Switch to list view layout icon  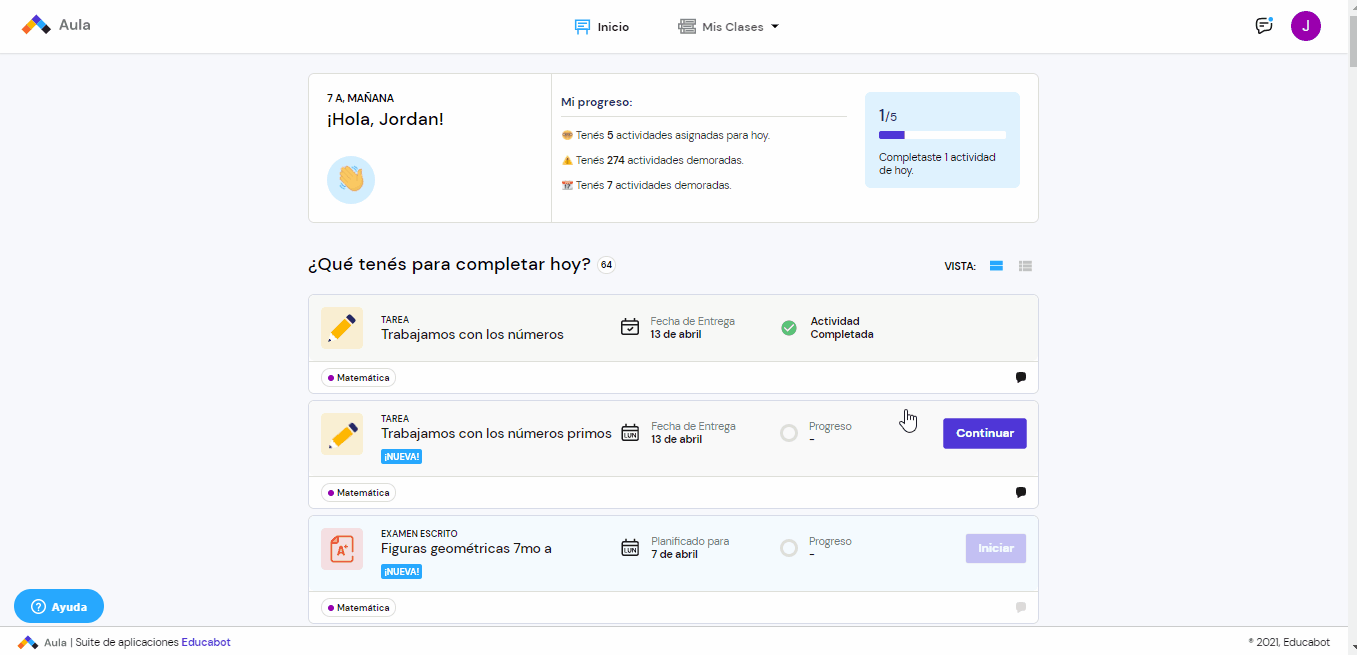[x=1025, y=266]
